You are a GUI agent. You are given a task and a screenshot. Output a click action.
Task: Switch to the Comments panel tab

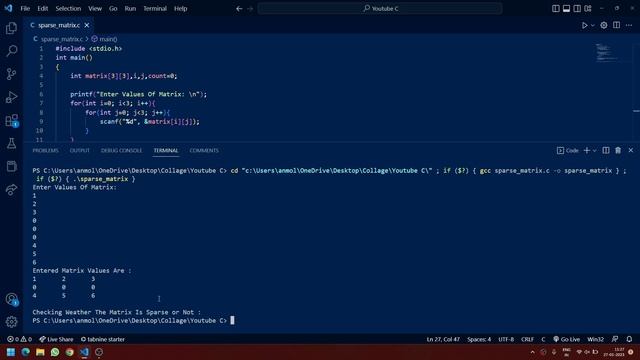tap(204, 151)
